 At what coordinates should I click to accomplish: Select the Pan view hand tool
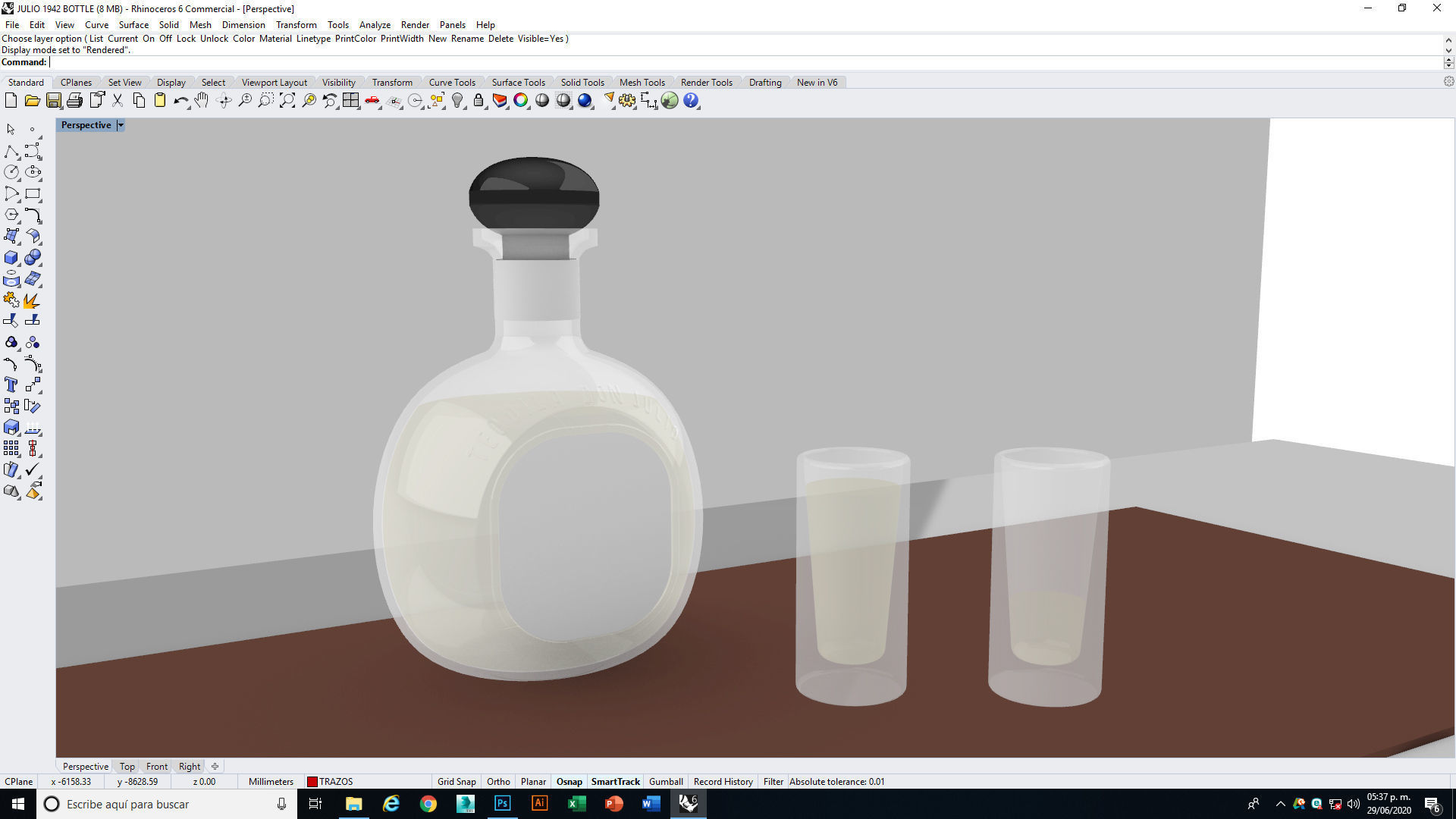tap(201, 101)
